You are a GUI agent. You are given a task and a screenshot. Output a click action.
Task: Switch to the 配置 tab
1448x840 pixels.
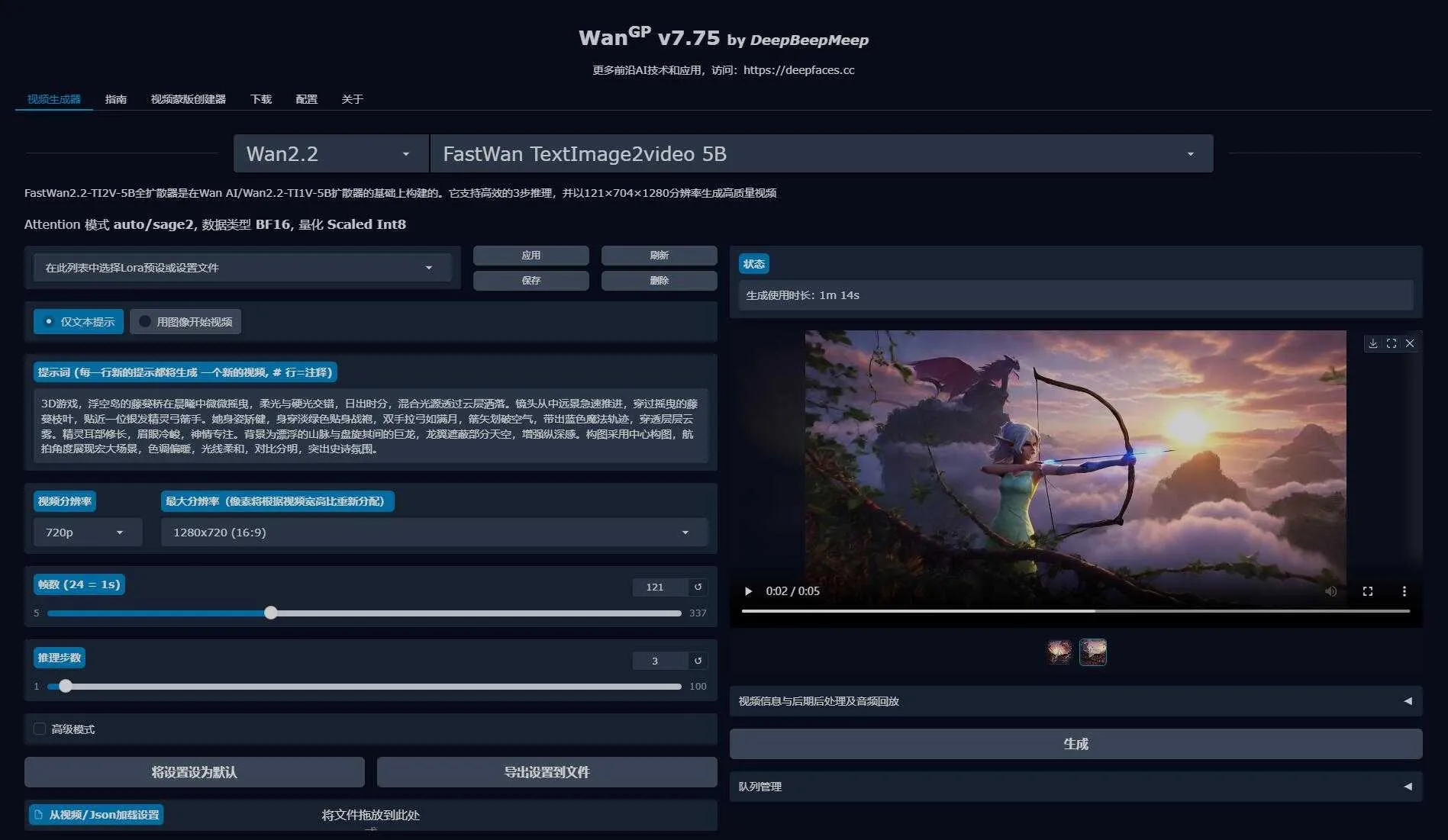coord(306,99)
